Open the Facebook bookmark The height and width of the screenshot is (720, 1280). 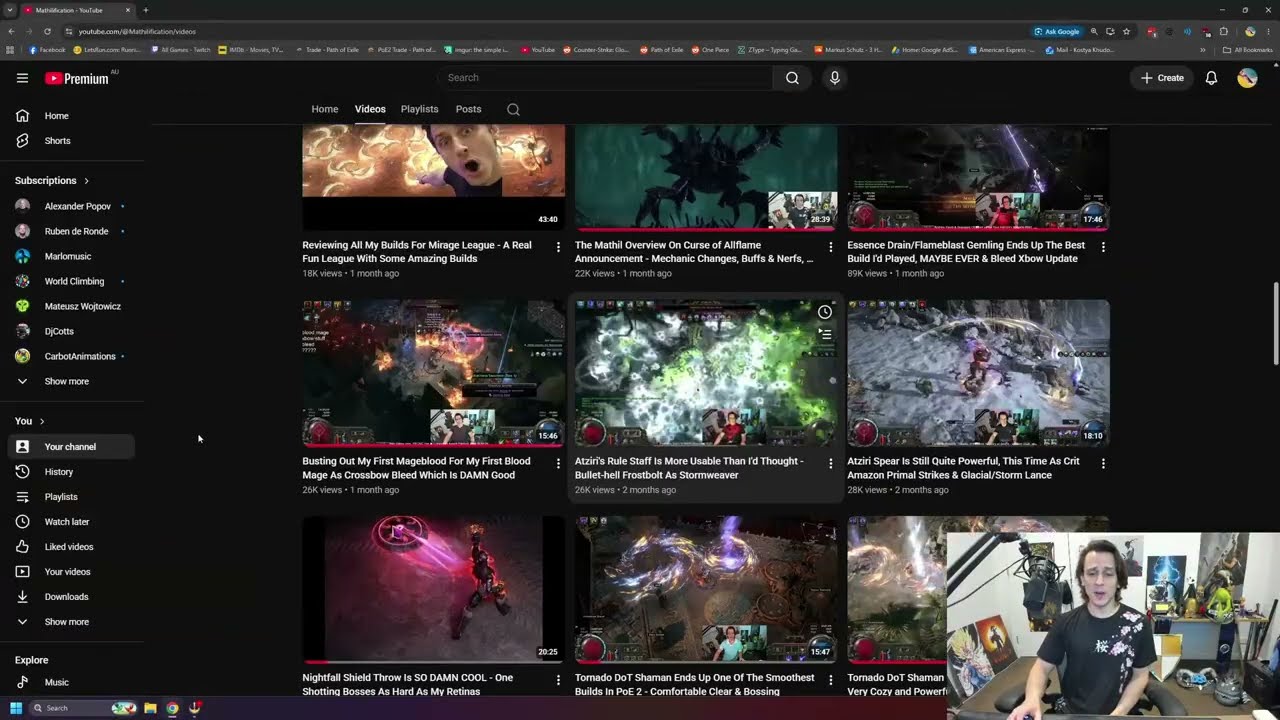pyautogui.click(x=47, y=49)
